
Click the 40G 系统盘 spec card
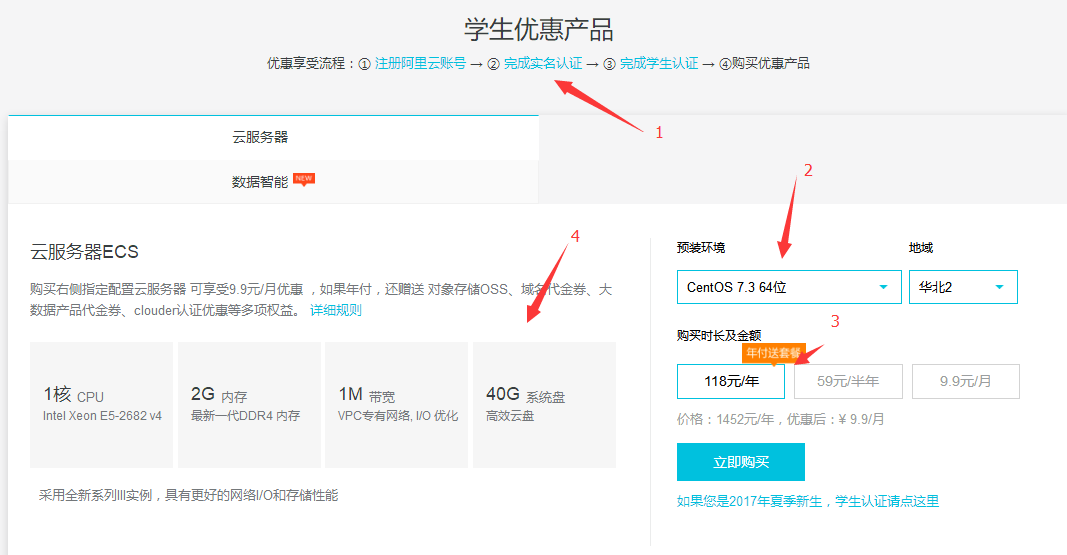tap(544, 405)
